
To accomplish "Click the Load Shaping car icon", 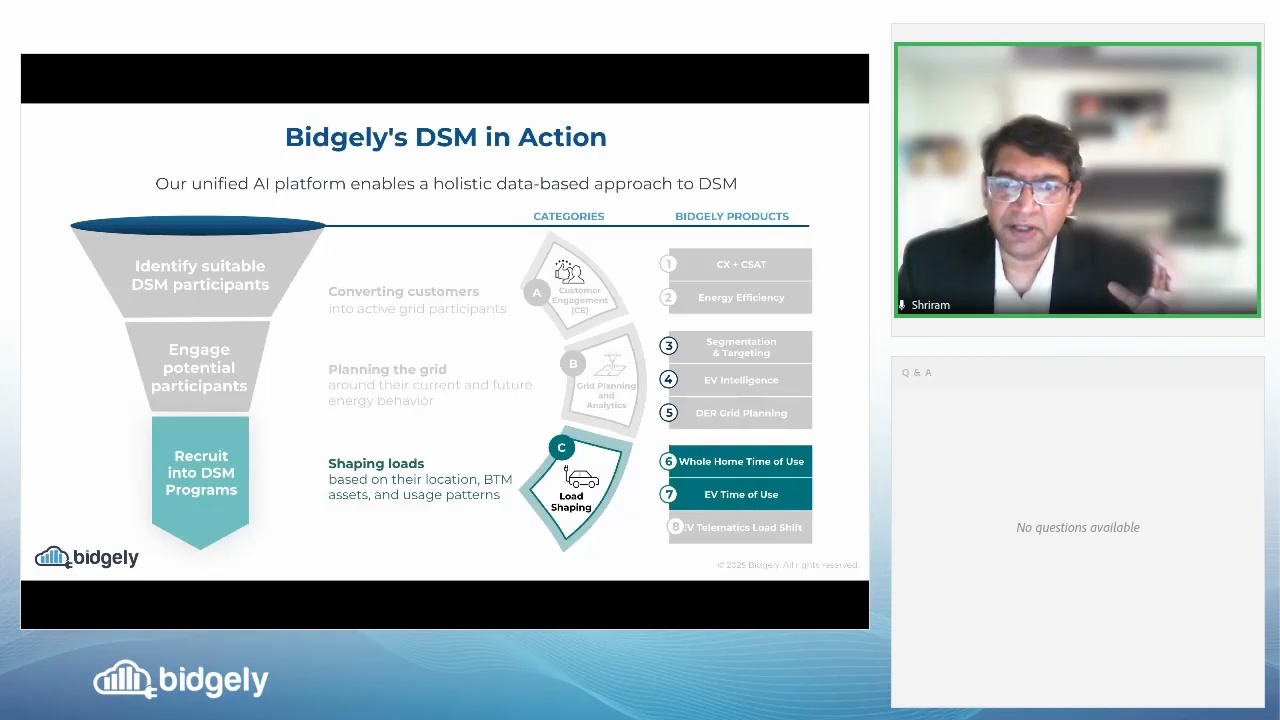I will coord(580,477).
